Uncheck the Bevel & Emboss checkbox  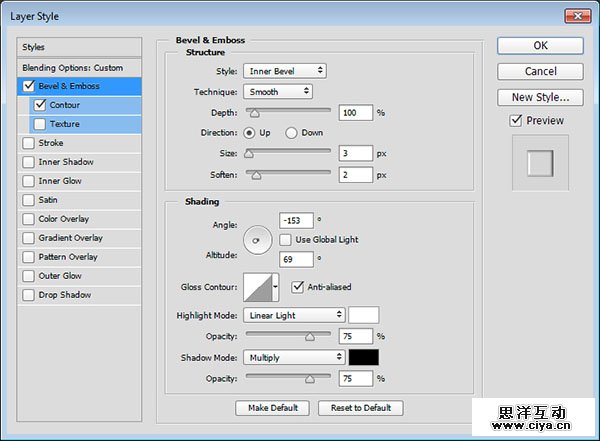[x=28, y=86]
